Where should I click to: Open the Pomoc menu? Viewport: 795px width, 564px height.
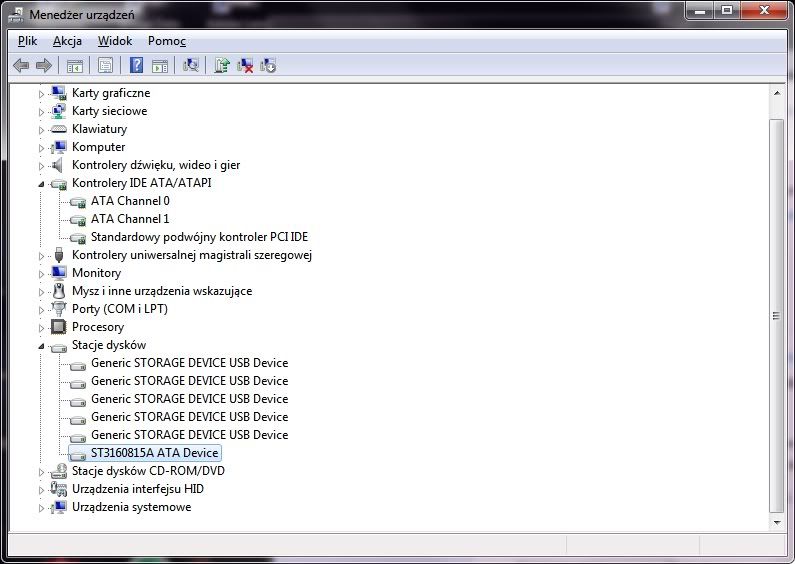point(167,41)
